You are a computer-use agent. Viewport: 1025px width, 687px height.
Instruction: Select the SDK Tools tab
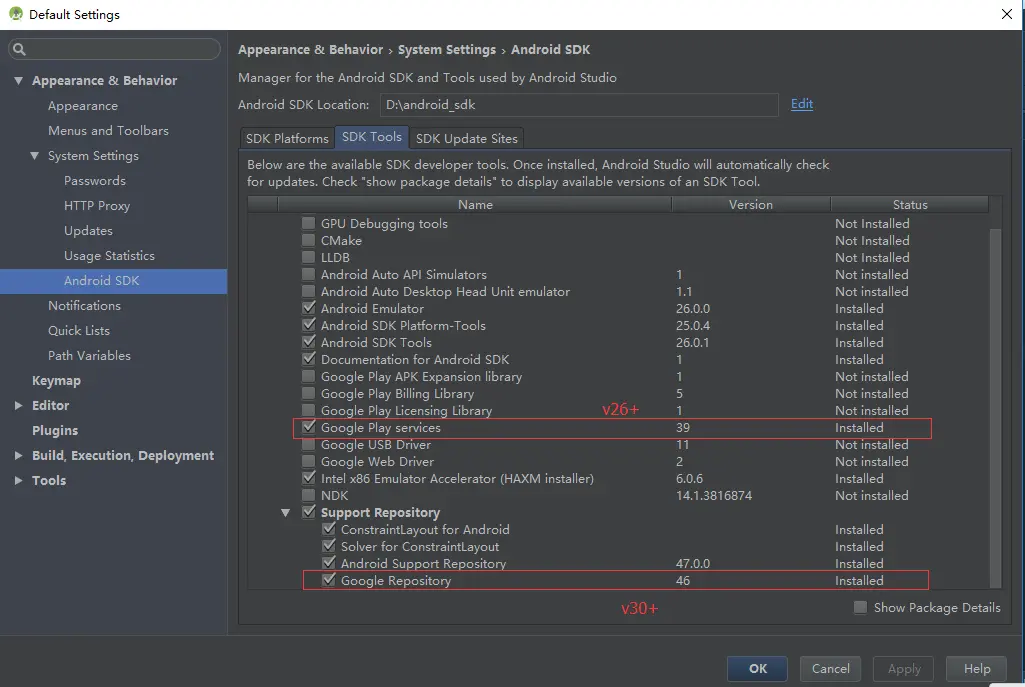click(x=372, y=137)
